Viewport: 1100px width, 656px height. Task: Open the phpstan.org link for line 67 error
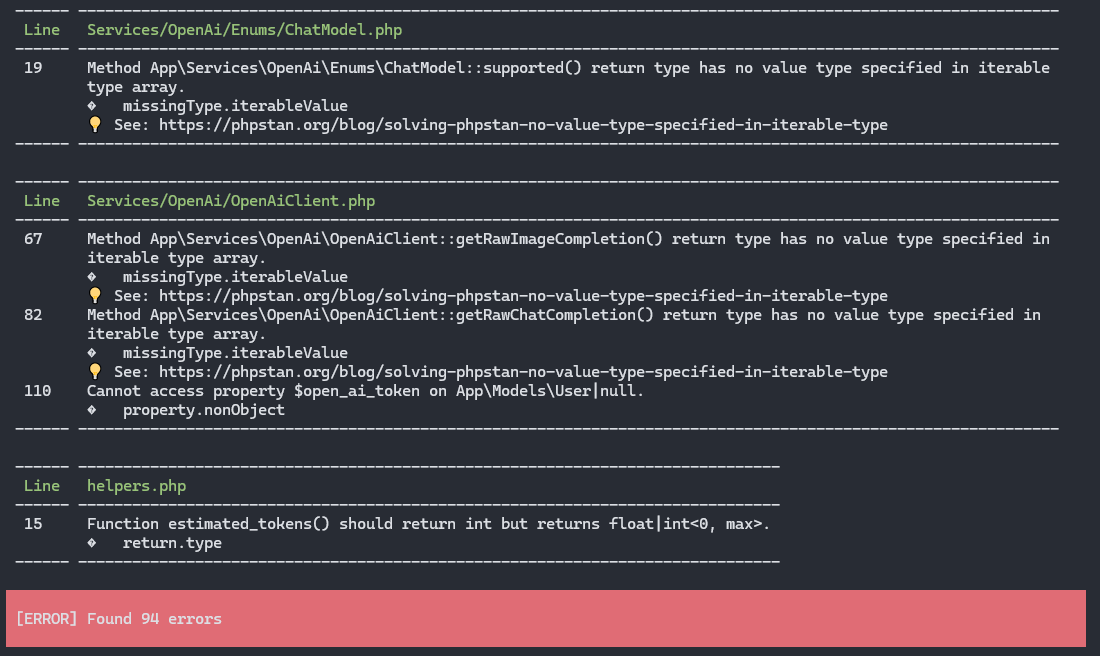coord(523,296)
